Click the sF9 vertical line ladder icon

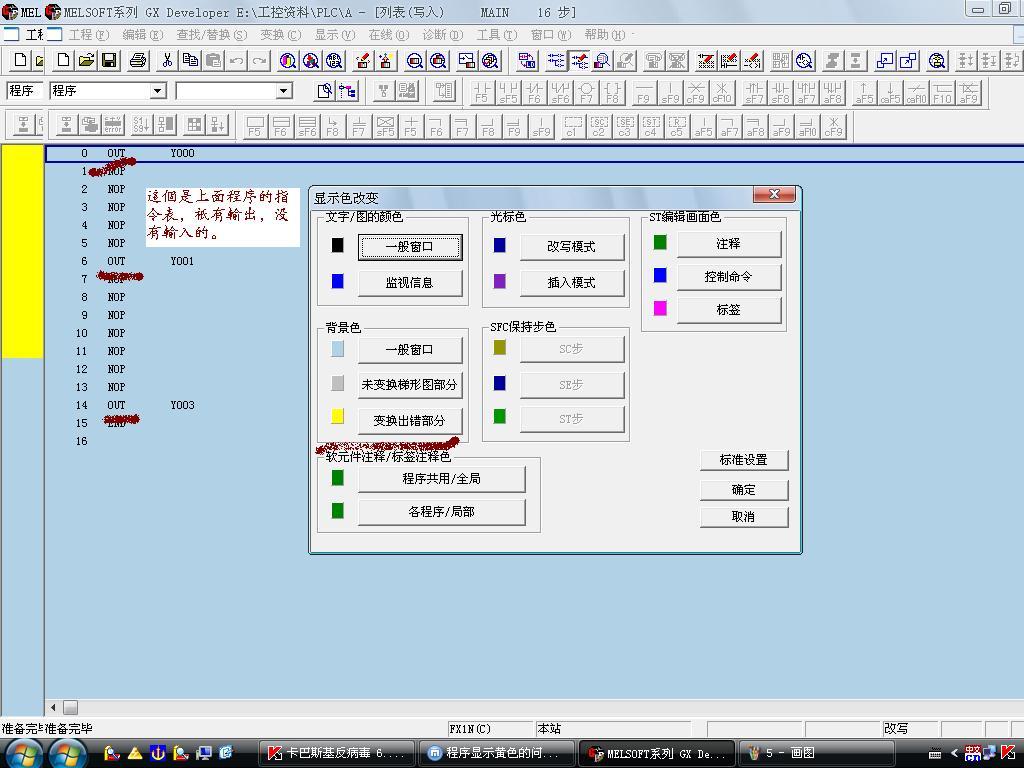click(x=669, y=93)
